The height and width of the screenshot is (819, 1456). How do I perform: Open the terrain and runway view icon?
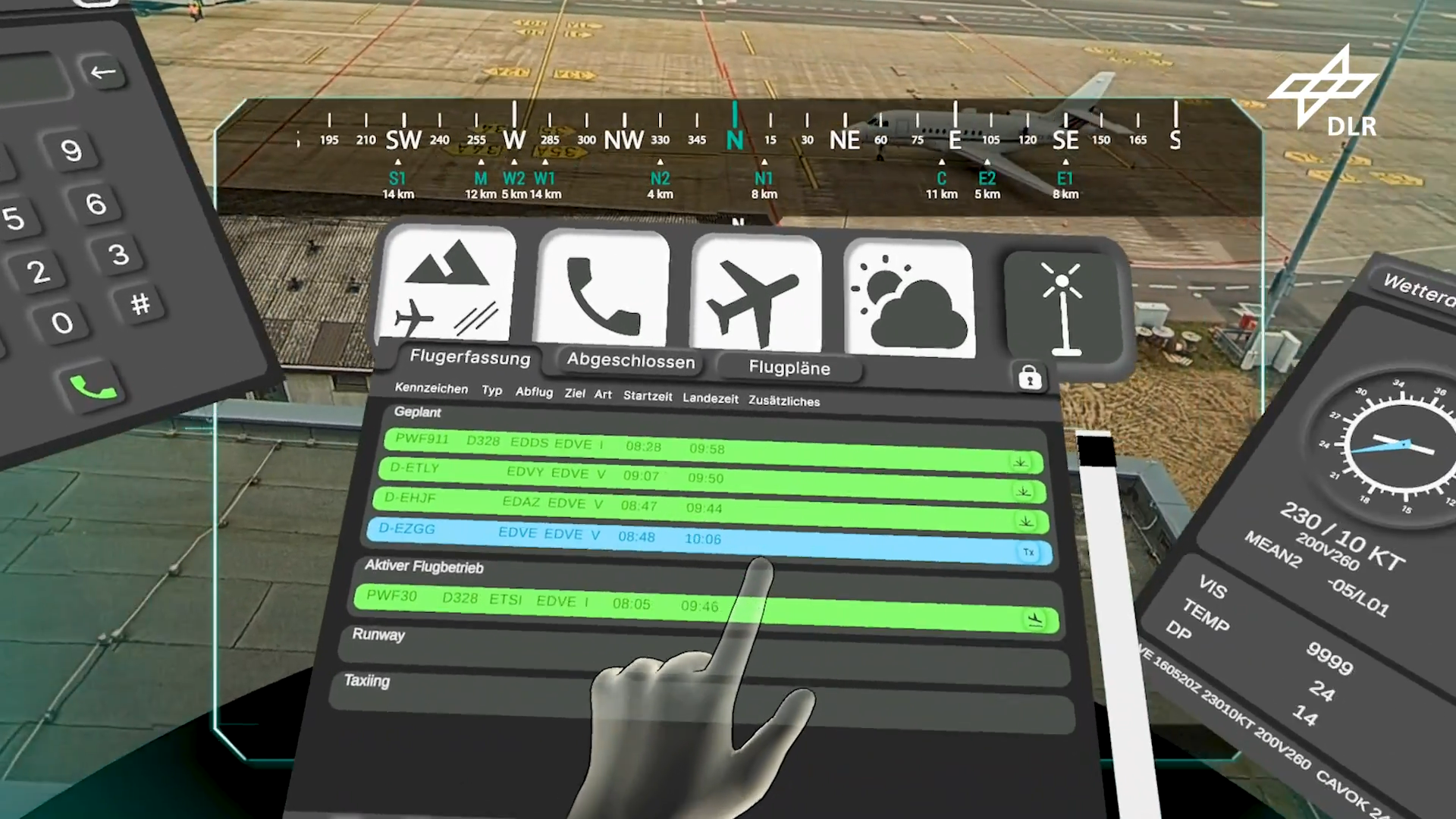(x=447, y=288)
